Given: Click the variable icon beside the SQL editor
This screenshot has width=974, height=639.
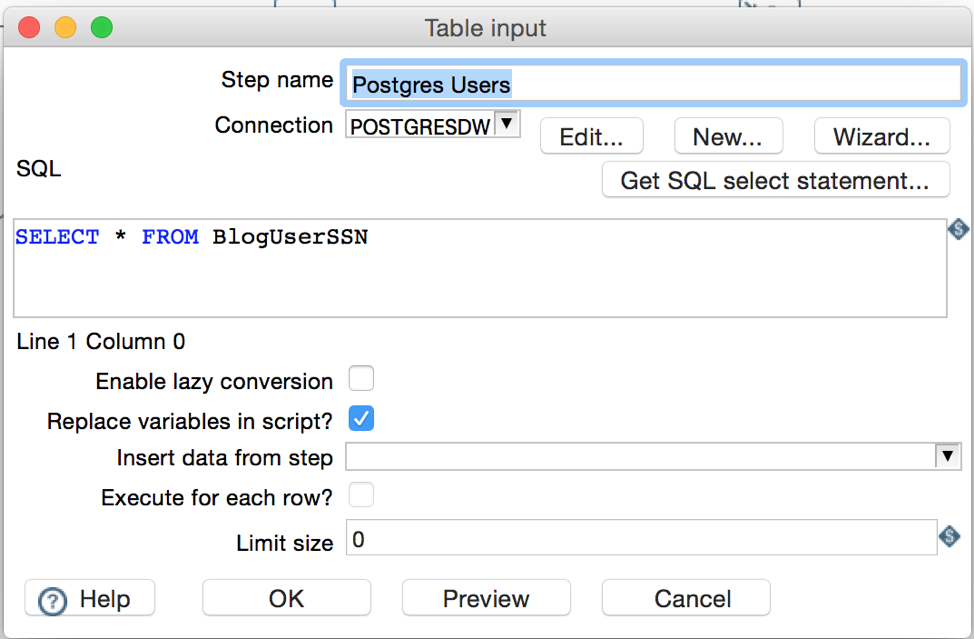Looking at the screenshot, I should tap(958, 229).
